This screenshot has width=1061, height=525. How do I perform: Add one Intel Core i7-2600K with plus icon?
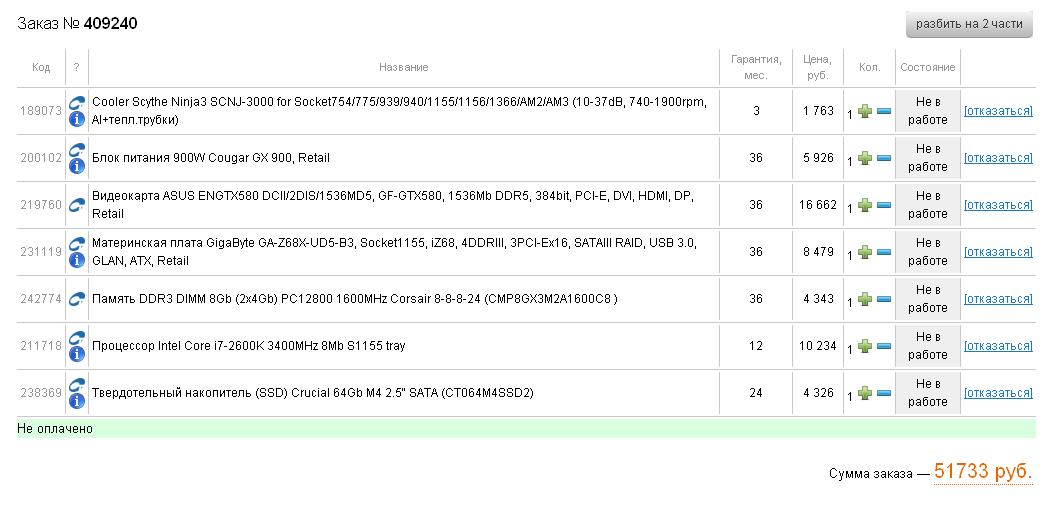point(864,346)
